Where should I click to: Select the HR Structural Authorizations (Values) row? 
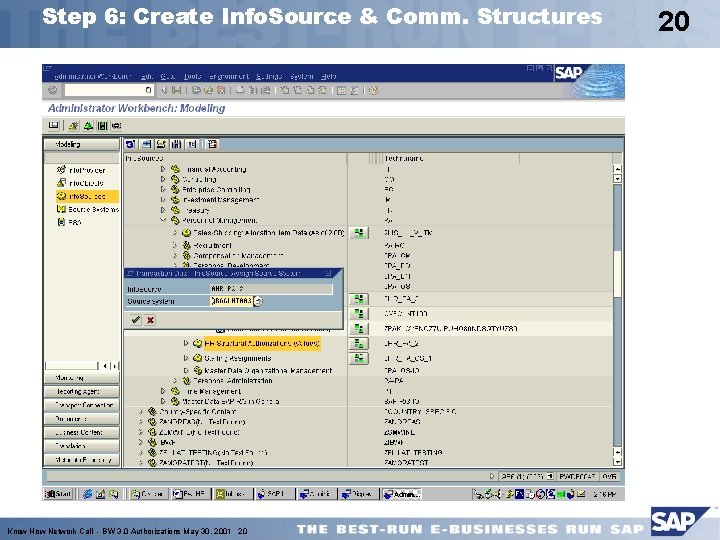coord(262,343)
